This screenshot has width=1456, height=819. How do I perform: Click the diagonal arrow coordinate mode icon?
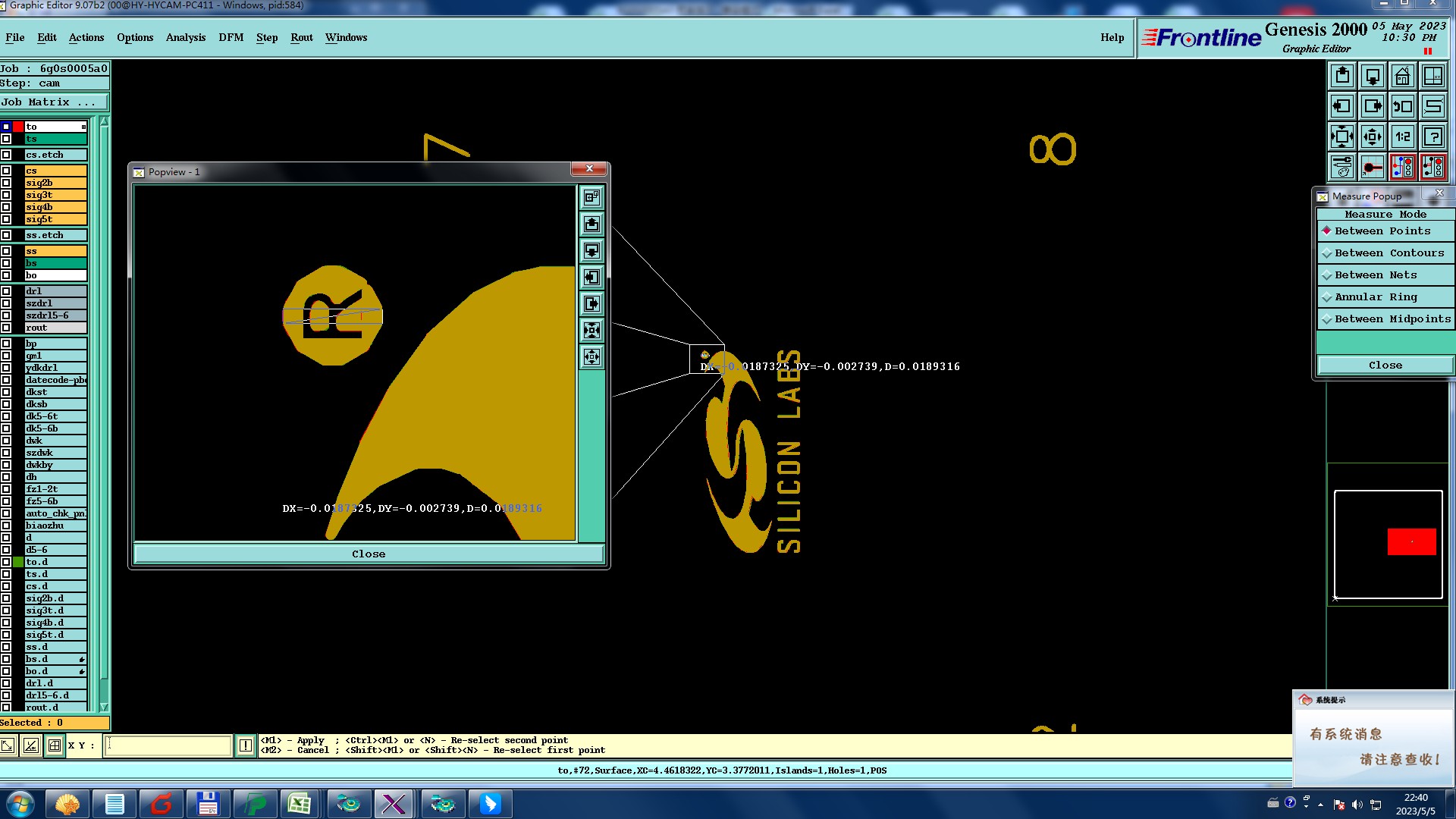tap(8, 745)
